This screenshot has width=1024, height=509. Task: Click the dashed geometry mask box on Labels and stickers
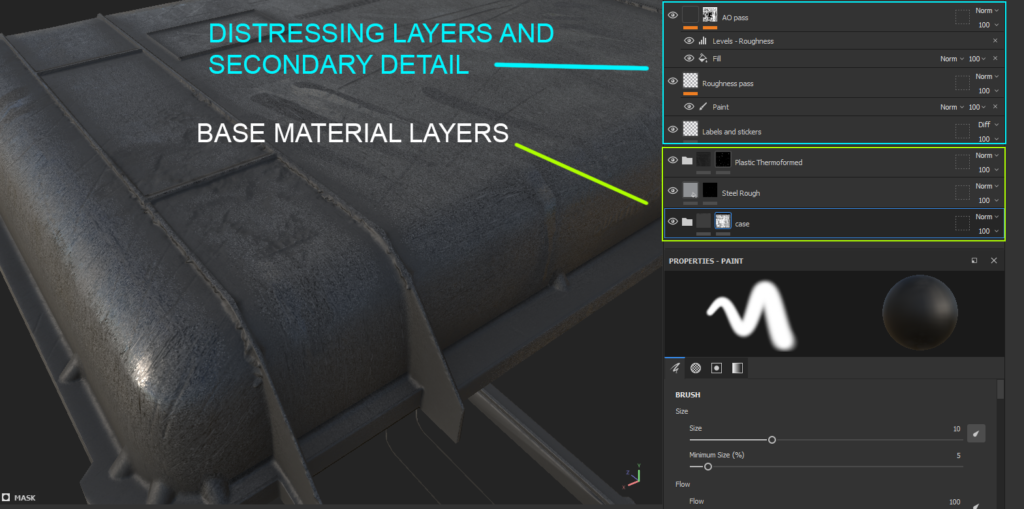pyautogui.click(x=962, y=131)
